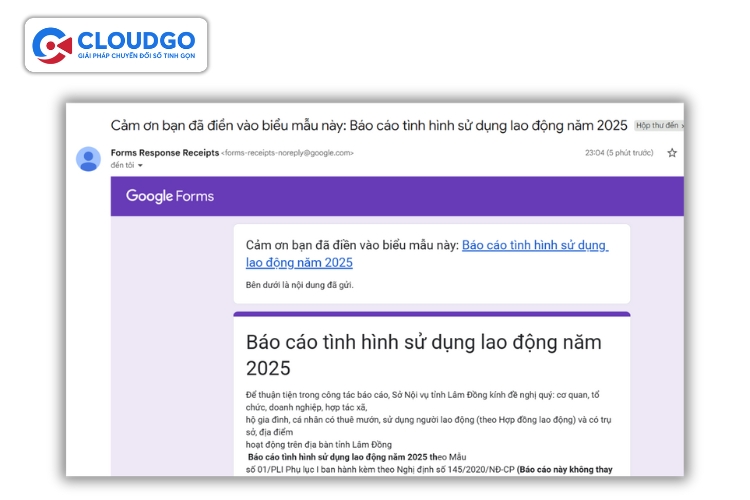750x500 pixels.
Task: Click the sender address forms-receipts-noreply@google.com
Action: point(287,153)
